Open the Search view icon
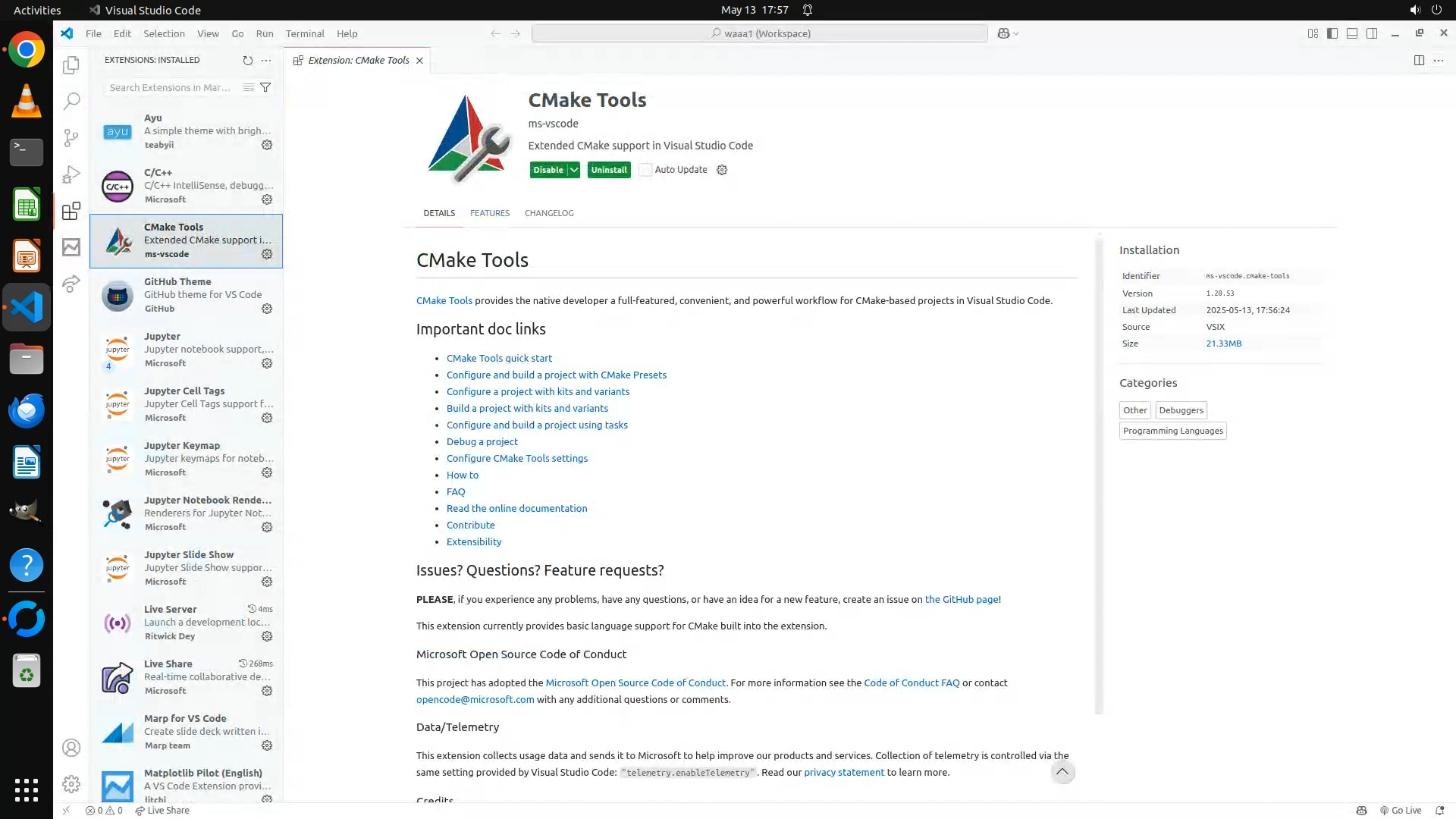 pyautogui.click(x=71, y=101)
